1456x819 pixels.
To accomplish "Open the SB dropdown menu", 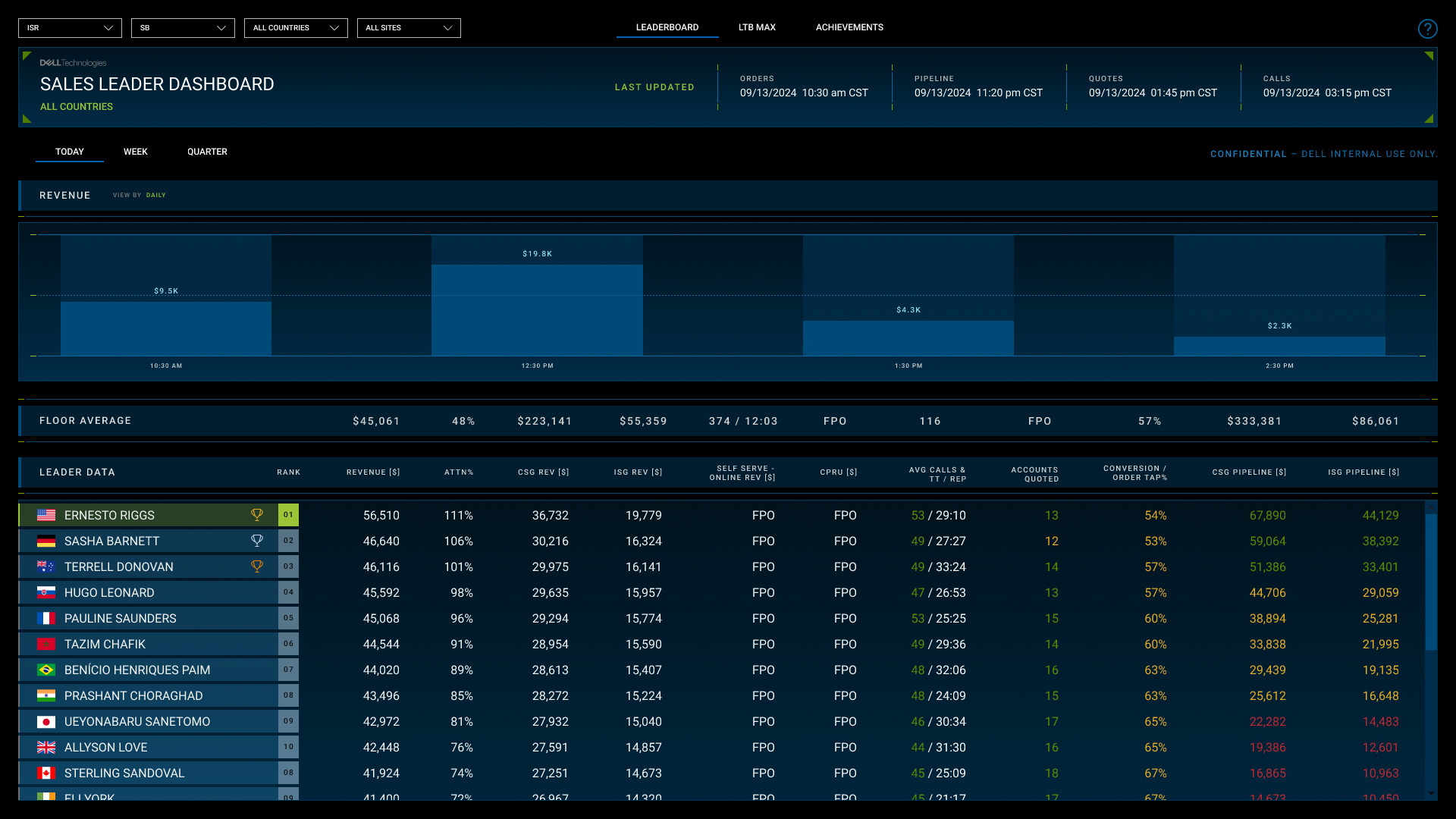I will pyautogui.click(x=183, y=28).
